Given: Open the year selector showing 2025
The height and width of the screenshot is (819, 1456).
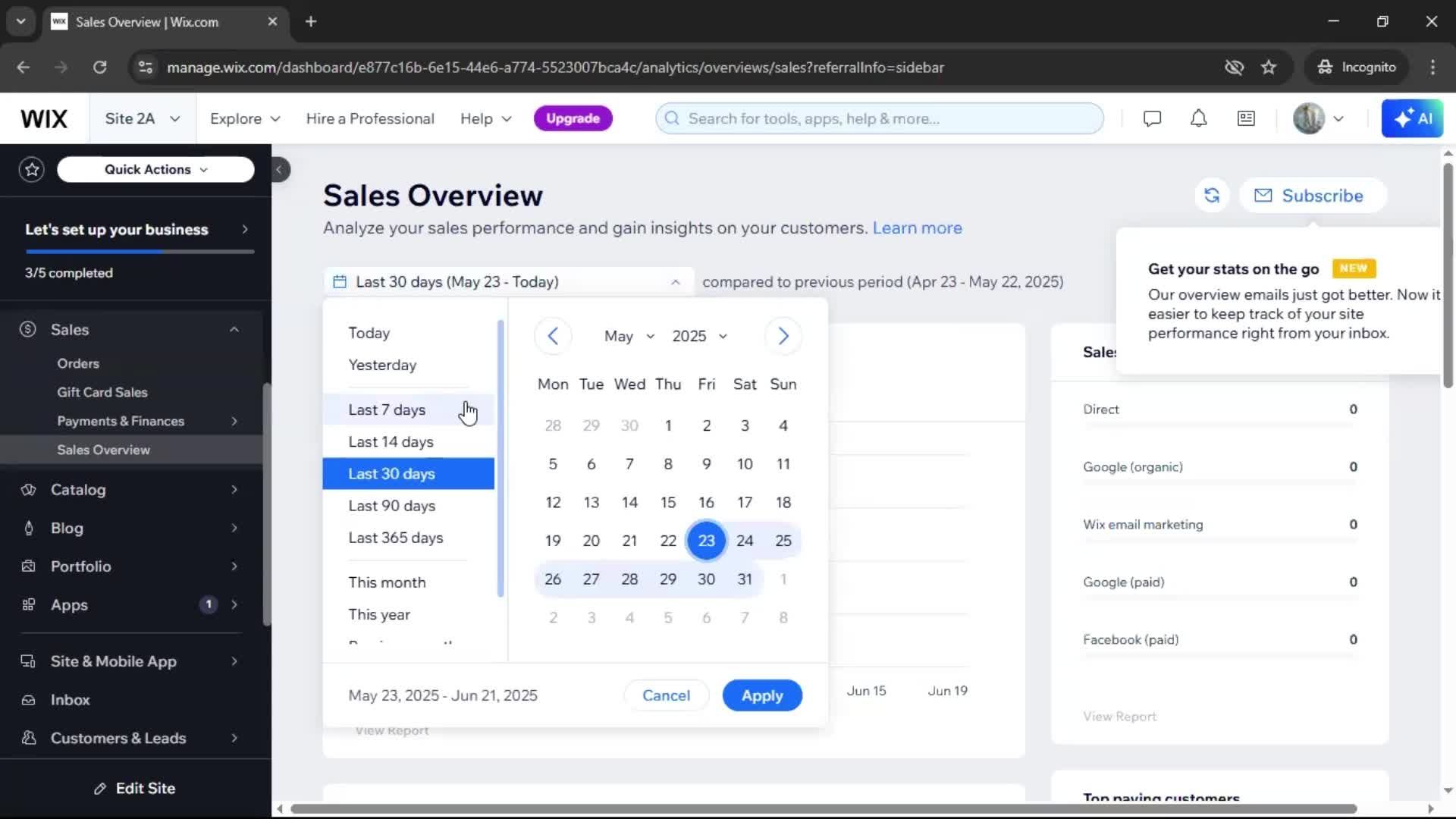Looking at the screenshot, I should pos(699,336).
